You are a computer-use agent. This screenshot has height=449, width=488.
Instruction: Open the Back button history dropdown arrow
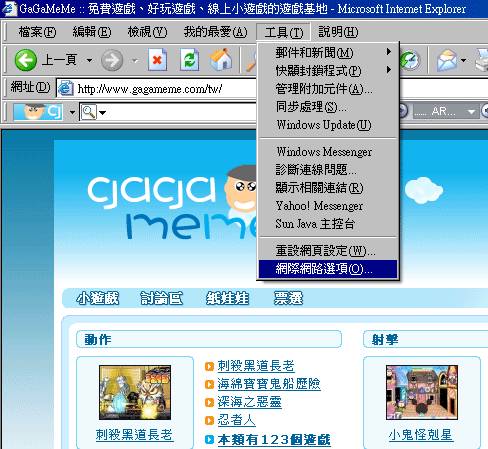(x=89, y=61)
